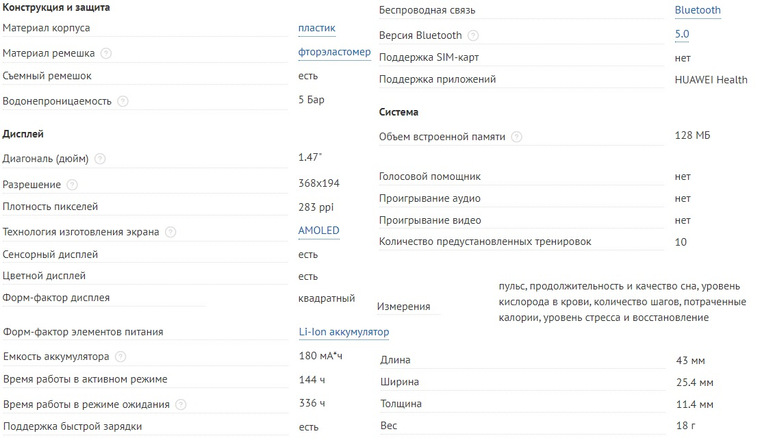Click help icon next to Емкость аккумулятора

pyautogui.click(x=121, y=357)
